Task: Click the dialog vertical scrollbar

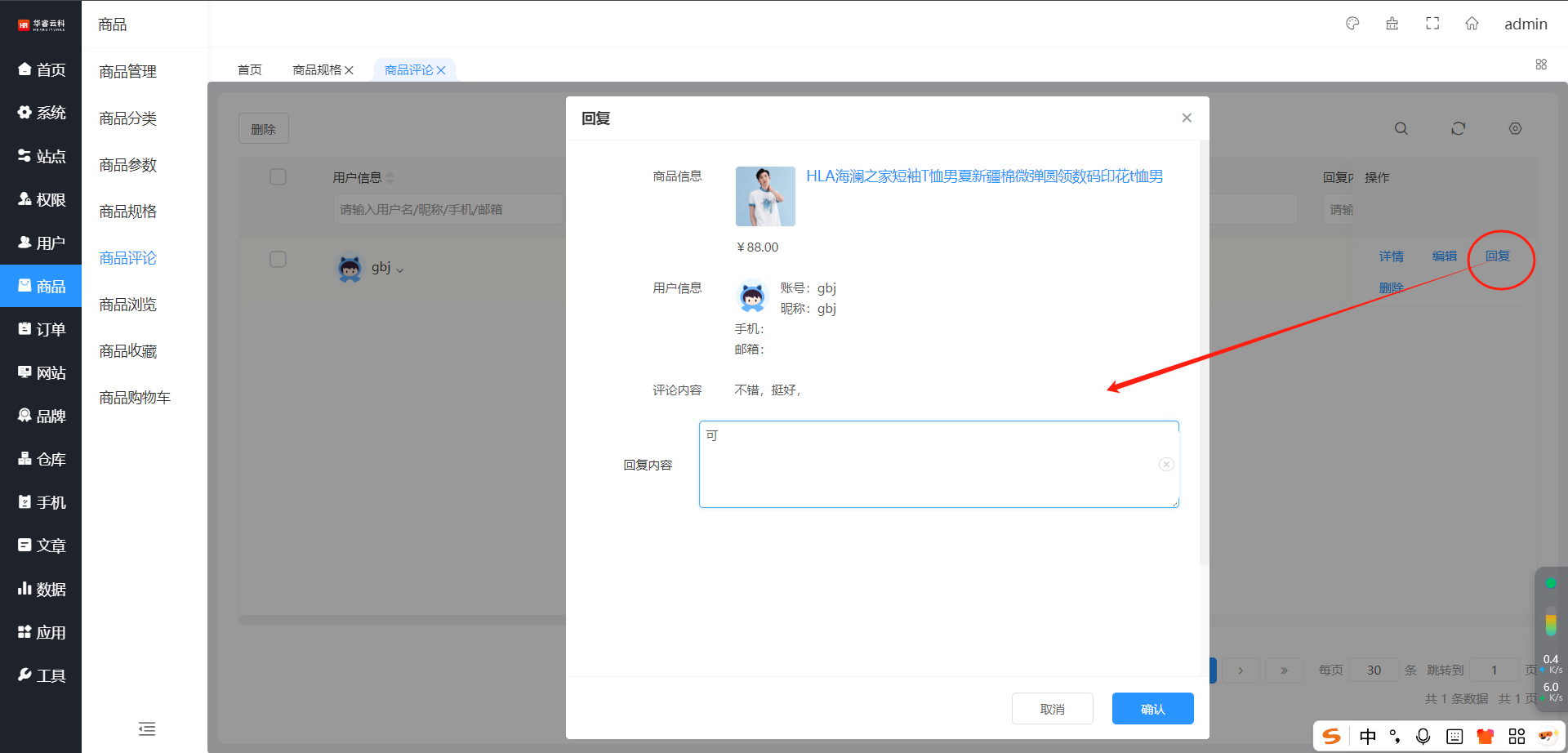Action: (x=1204, y=351)
